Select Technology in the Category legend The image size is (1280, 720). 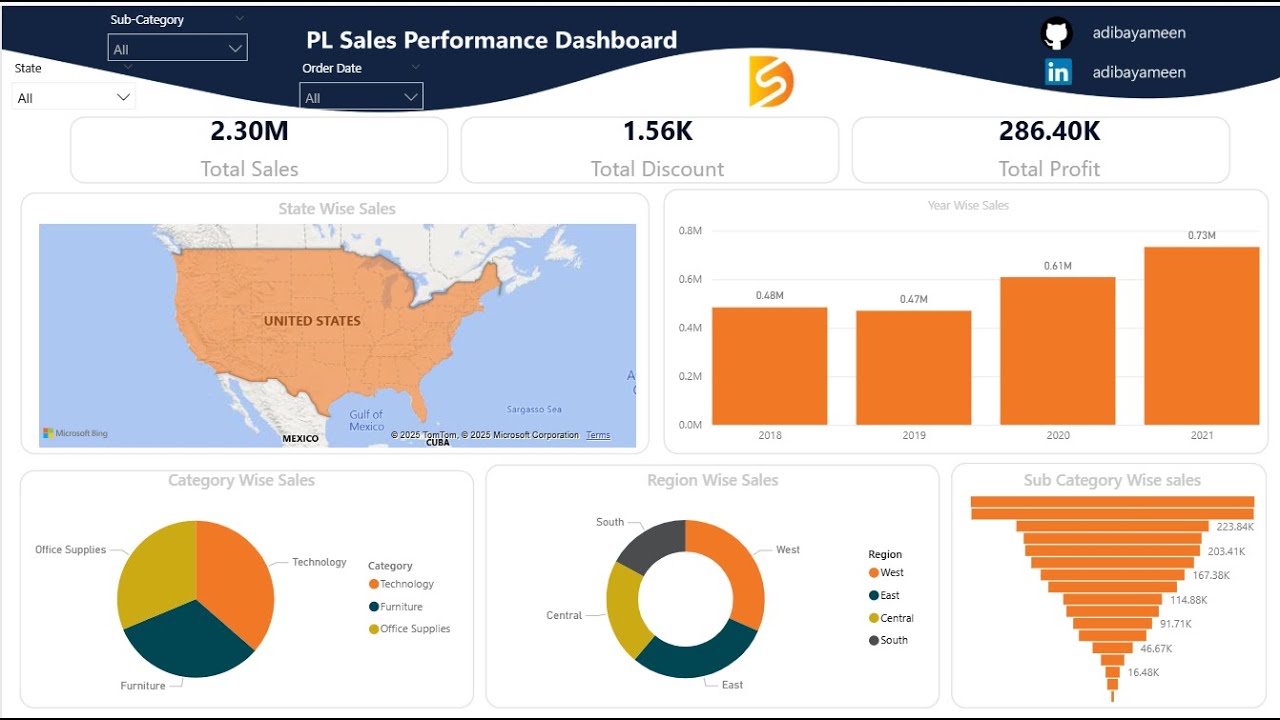(x=401, y=584)
